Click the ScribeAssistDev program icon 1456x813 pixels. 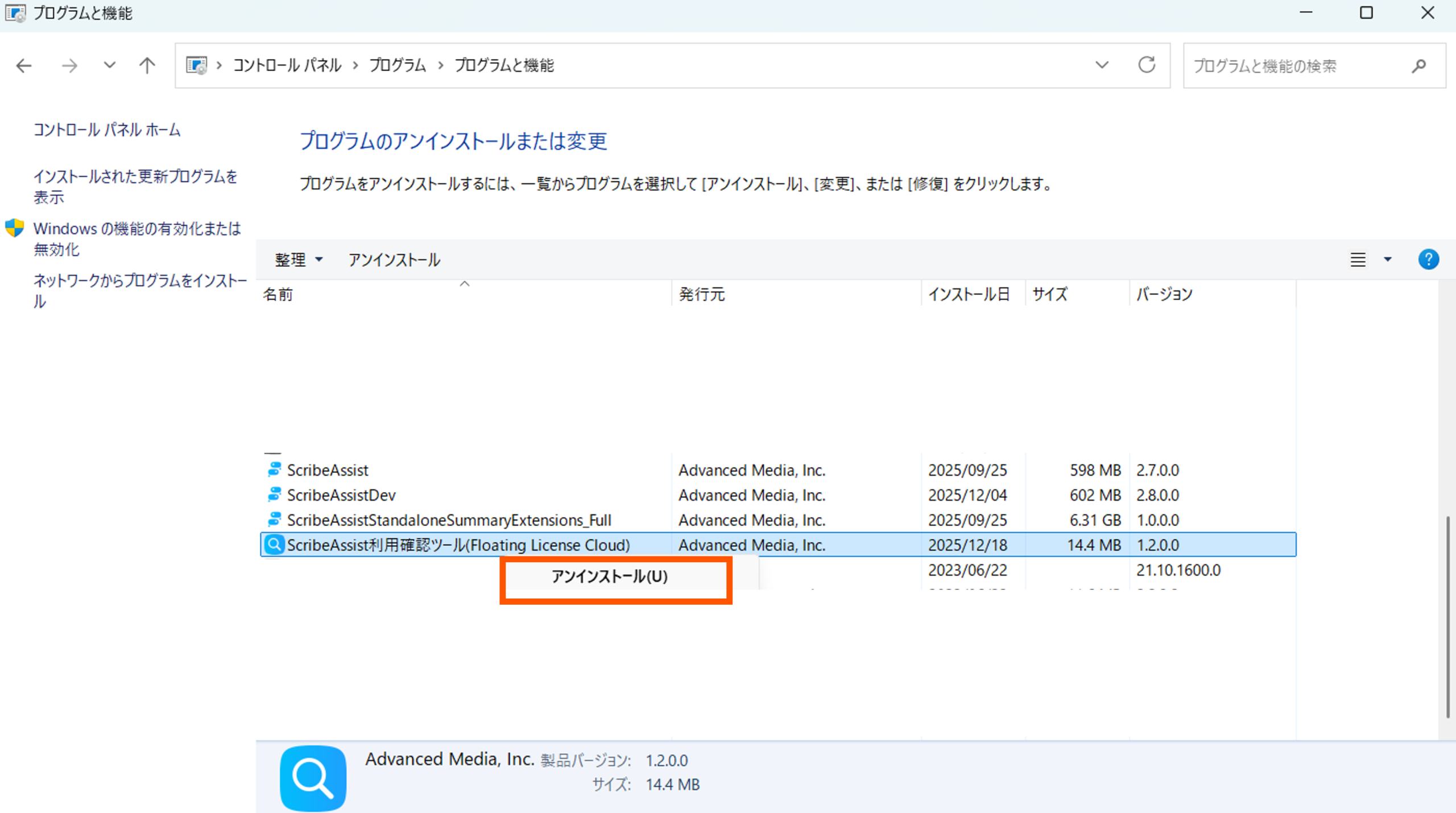point(274,494)
